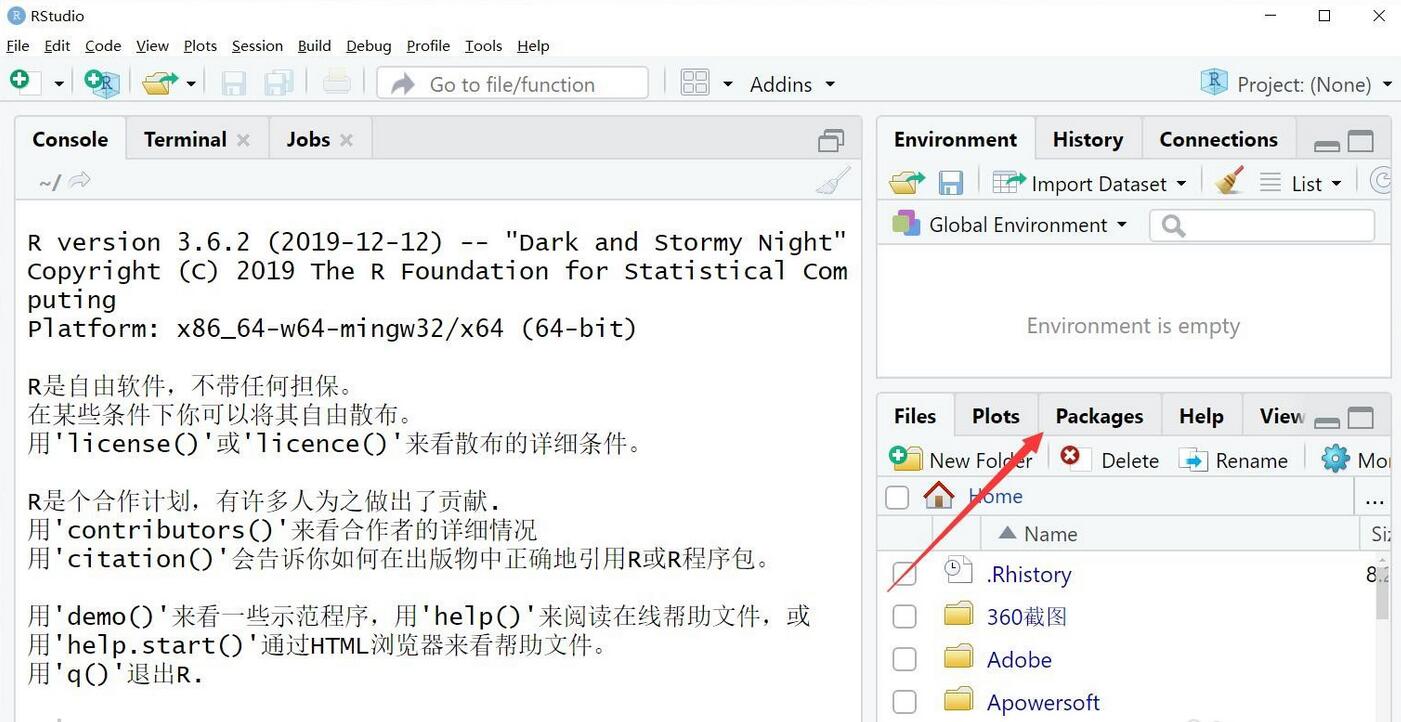Focus the Go to file/function field
The width and height of the screenshot is (1401, 722).
click(x=513, y=84)
